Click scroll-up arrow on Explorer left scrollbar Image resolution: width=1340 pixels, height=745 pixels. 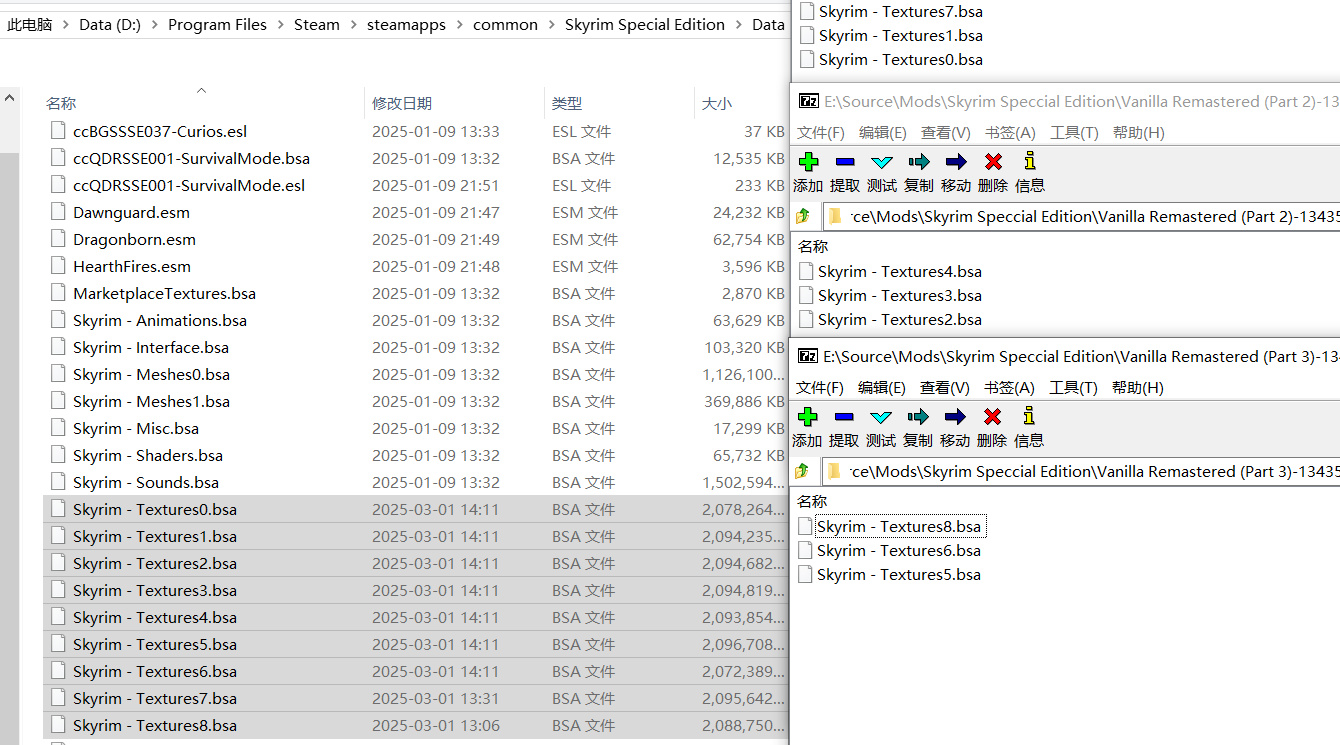coord(9,98)
